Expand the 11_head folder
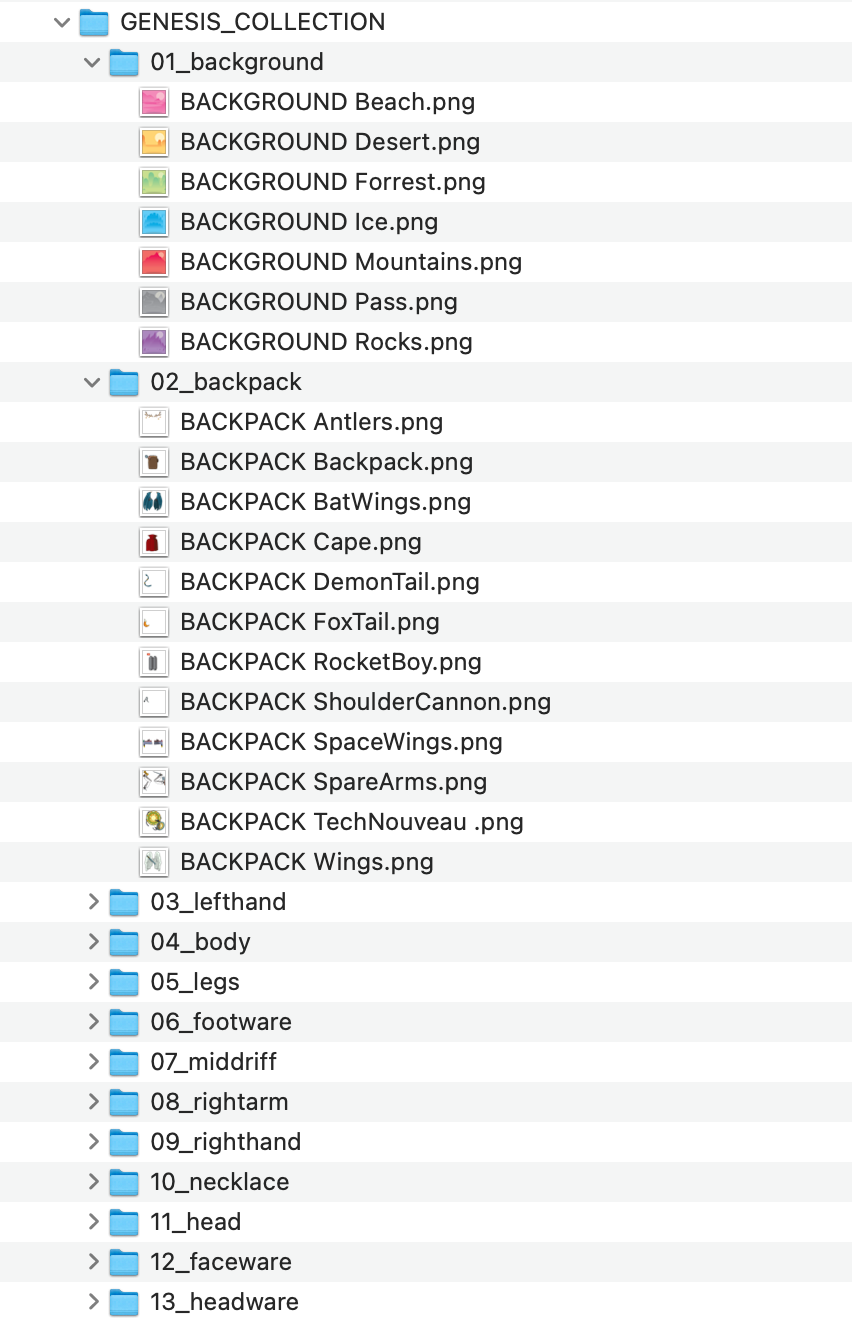This screenshot has height=1322, width=852. click(x=93, y=1222)
